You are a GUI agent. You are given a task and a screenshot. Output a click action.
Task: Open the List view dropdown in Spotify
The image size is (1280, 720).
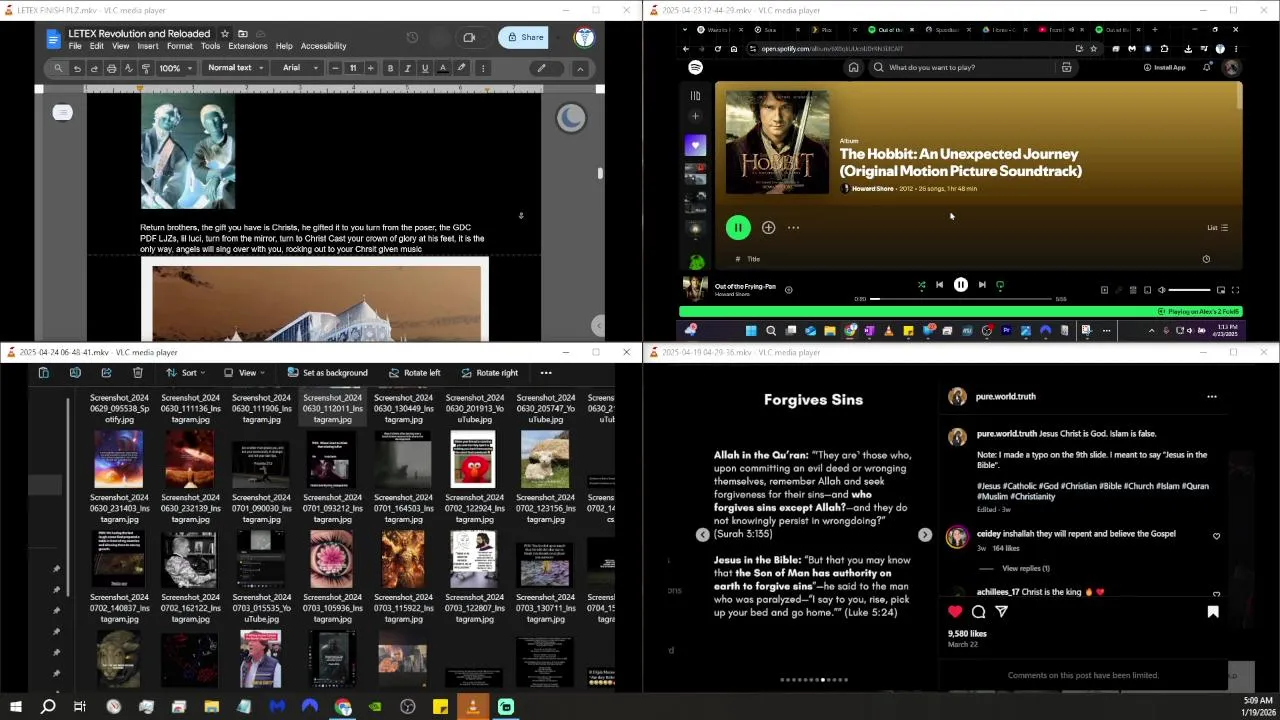(1217, 227)
